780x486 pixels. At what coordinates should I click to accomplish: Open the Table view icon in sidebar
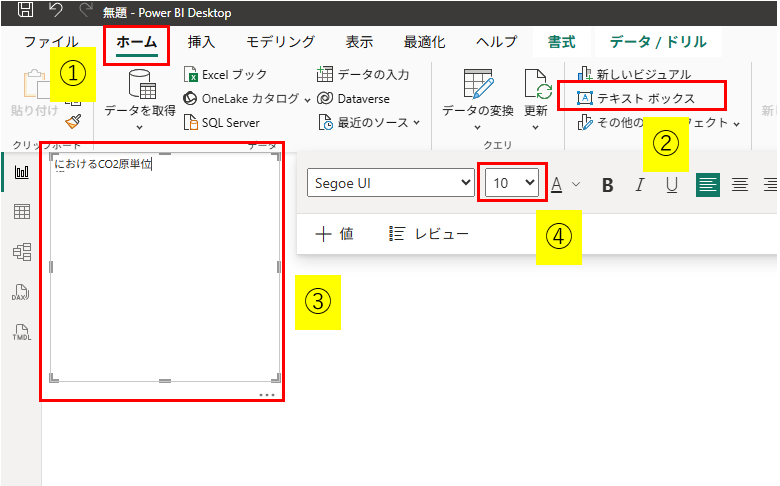click(22, 212)
